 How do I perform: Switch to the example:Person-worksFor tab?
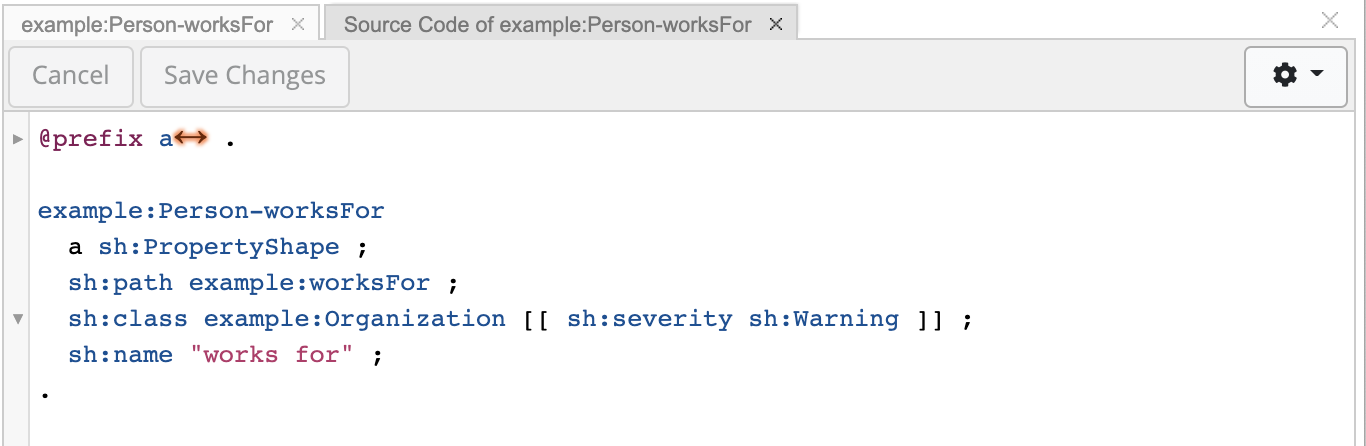146,25
